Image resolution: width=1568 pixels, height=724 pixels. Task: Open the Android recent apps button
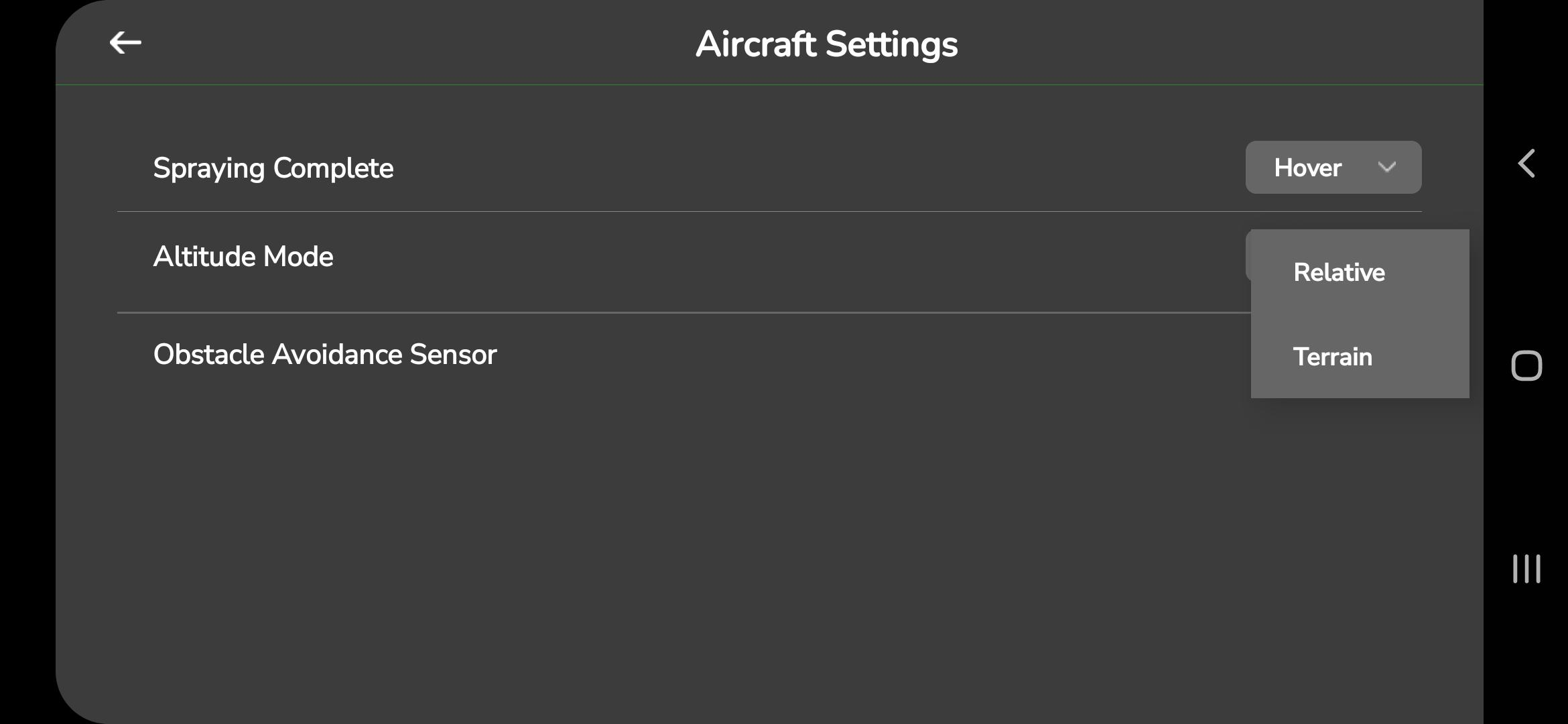[1526, 568]
